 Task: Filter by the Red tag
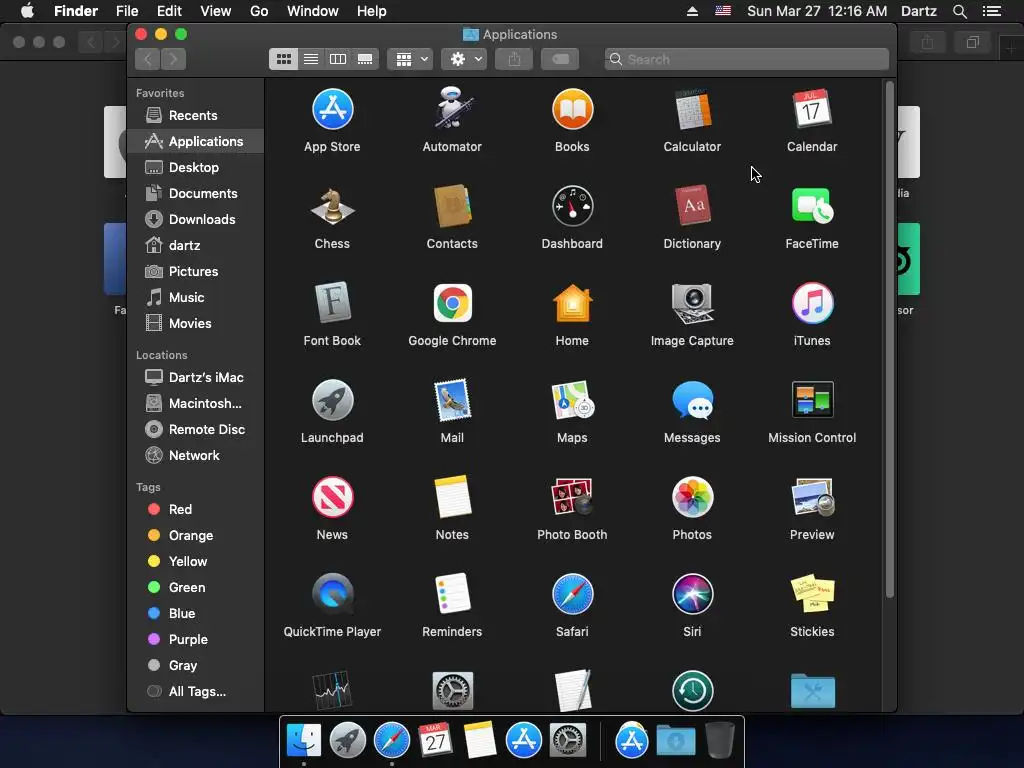pyautogui.click(x=195, y=509)
